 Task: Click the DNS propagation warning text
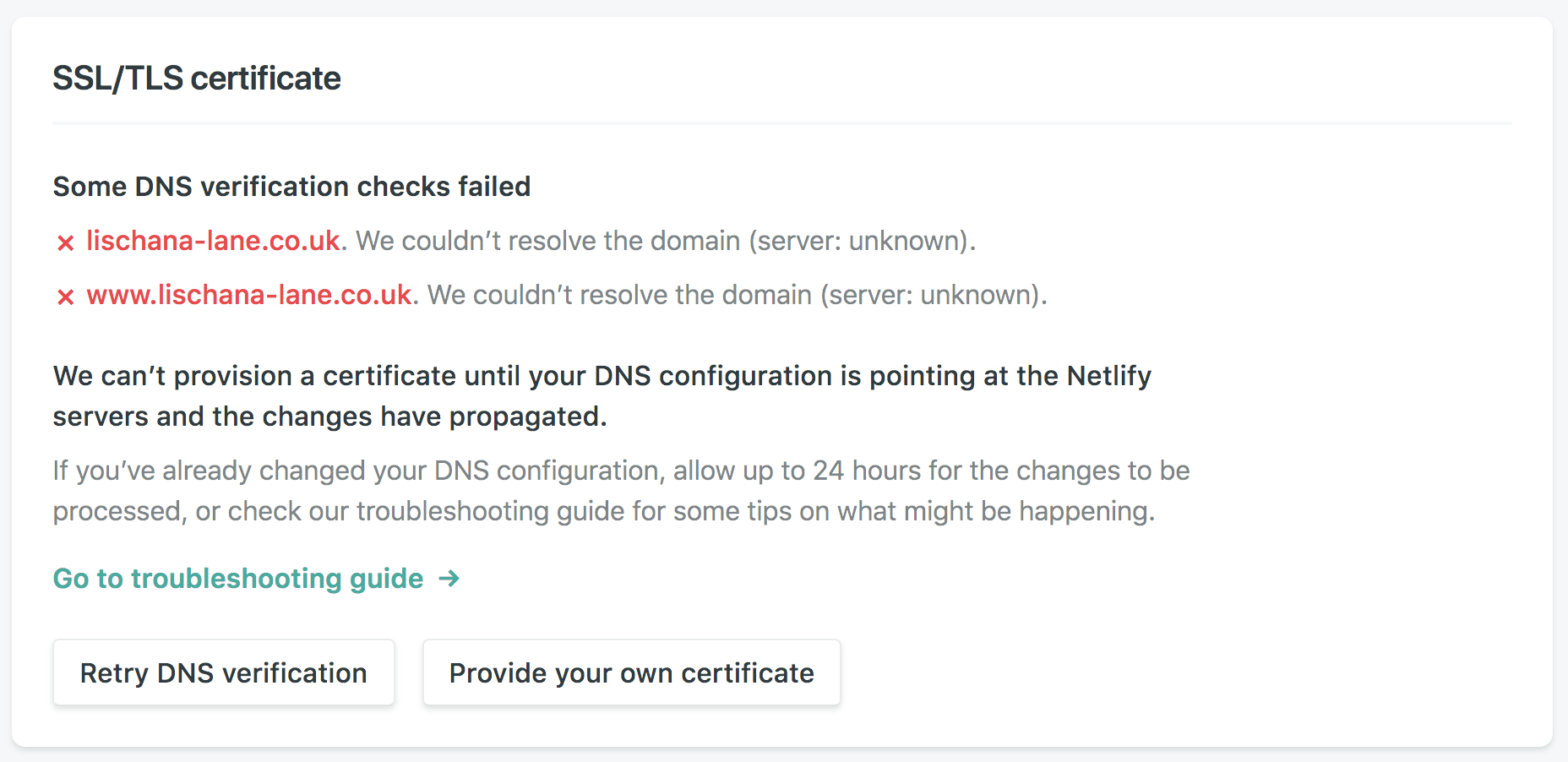coord(602,396)
